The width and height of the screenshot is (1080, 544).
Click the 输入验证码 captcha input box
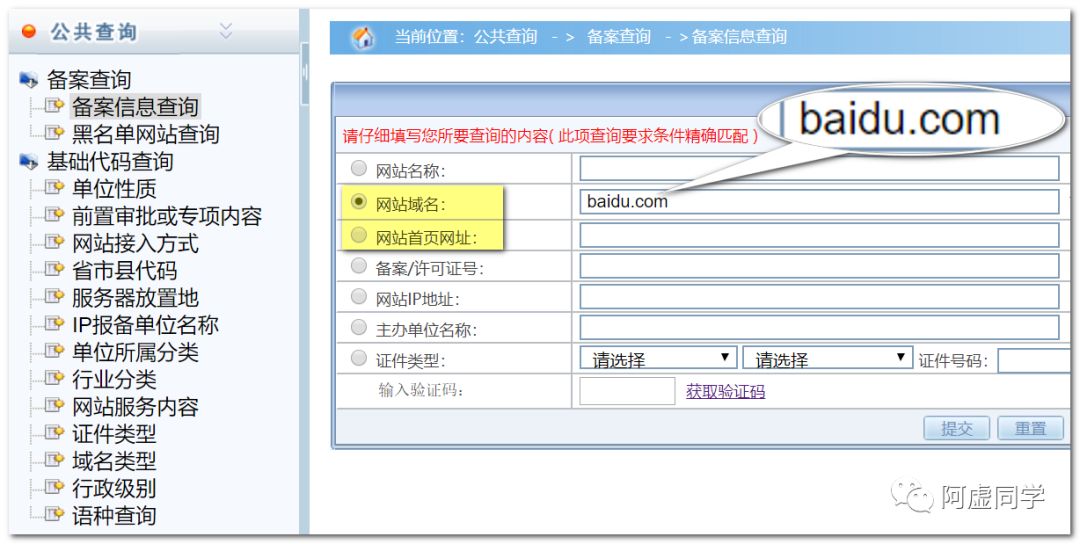pos(627,391)
